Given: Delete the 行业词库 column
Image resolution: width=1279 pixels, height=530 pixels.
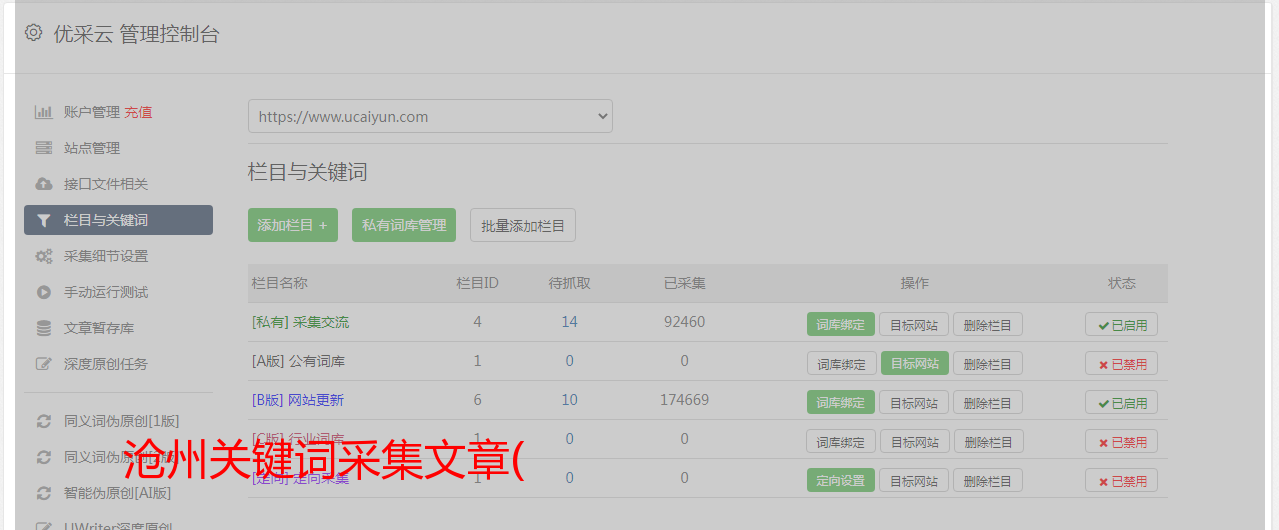Looking at the screenshot, I should (x=988, y=441).
